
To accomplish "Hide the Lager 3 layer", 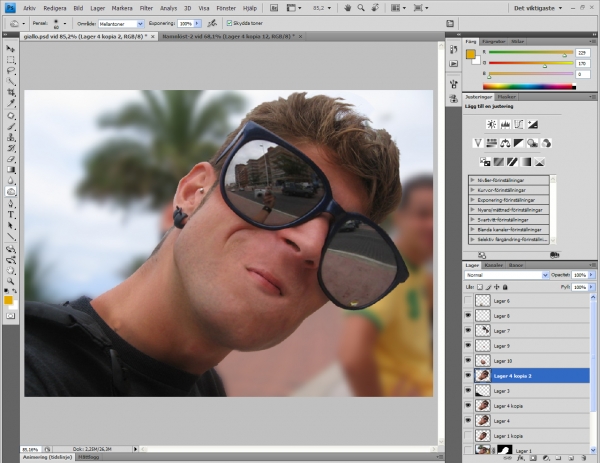I will [468, 391].
